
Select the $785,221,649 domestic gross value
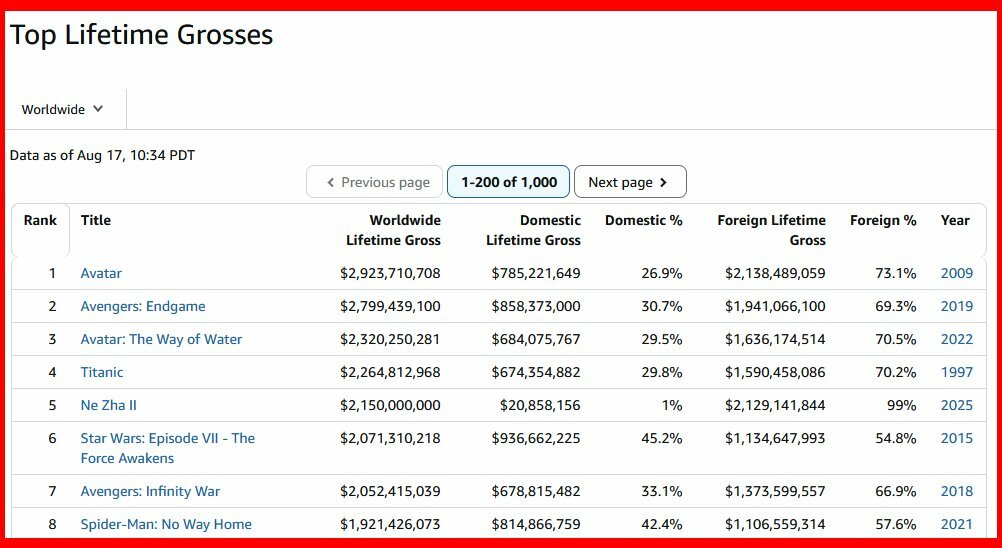536,273
